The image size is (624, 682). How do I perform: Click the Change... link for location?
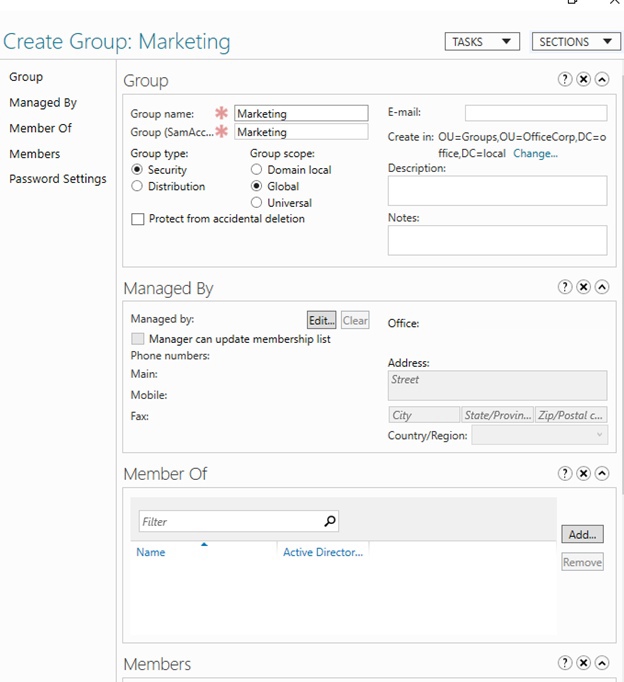click(535, 153)
